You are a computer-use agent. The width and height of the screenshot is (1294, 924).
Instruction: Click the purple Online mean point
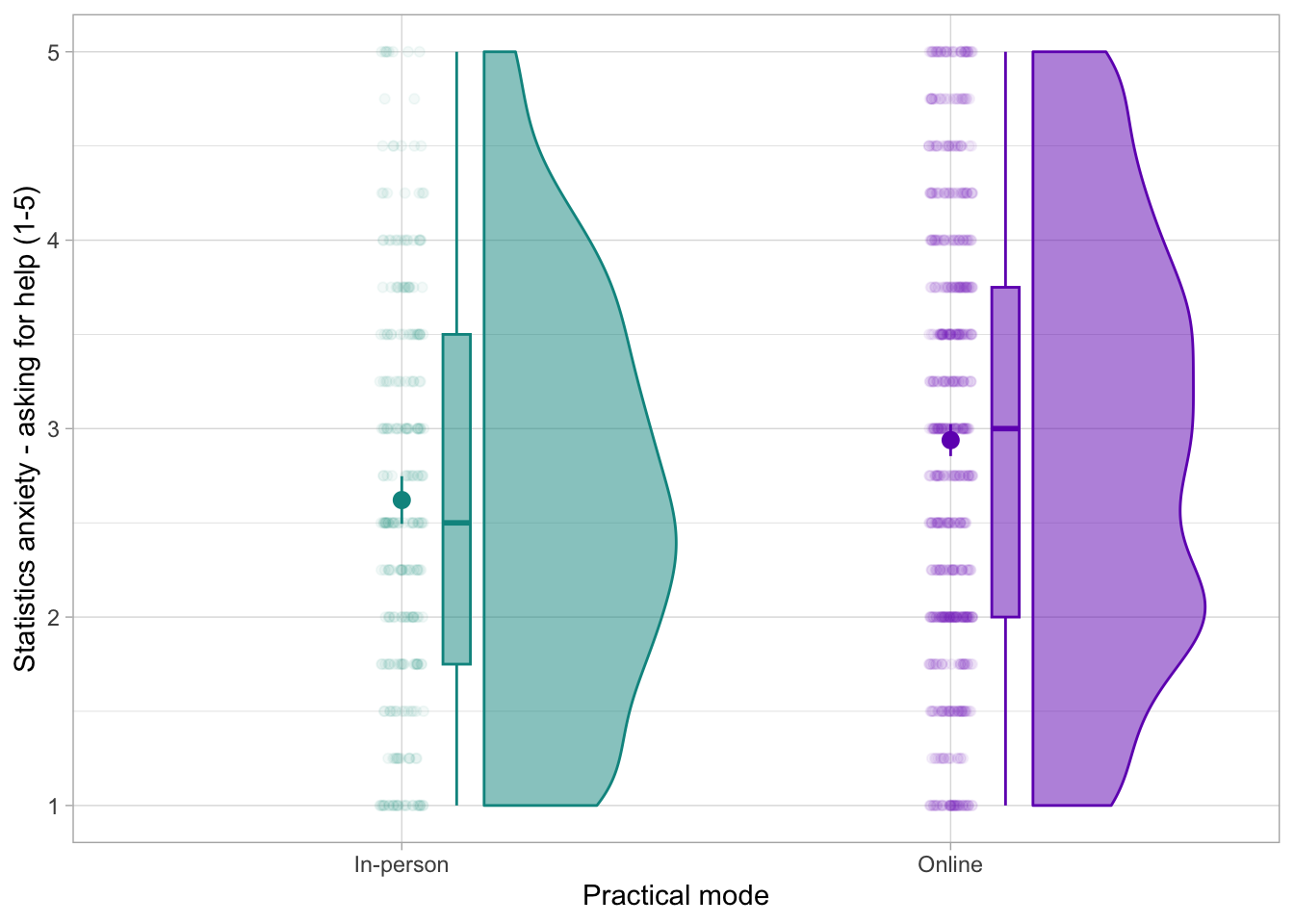click(950, 440)
